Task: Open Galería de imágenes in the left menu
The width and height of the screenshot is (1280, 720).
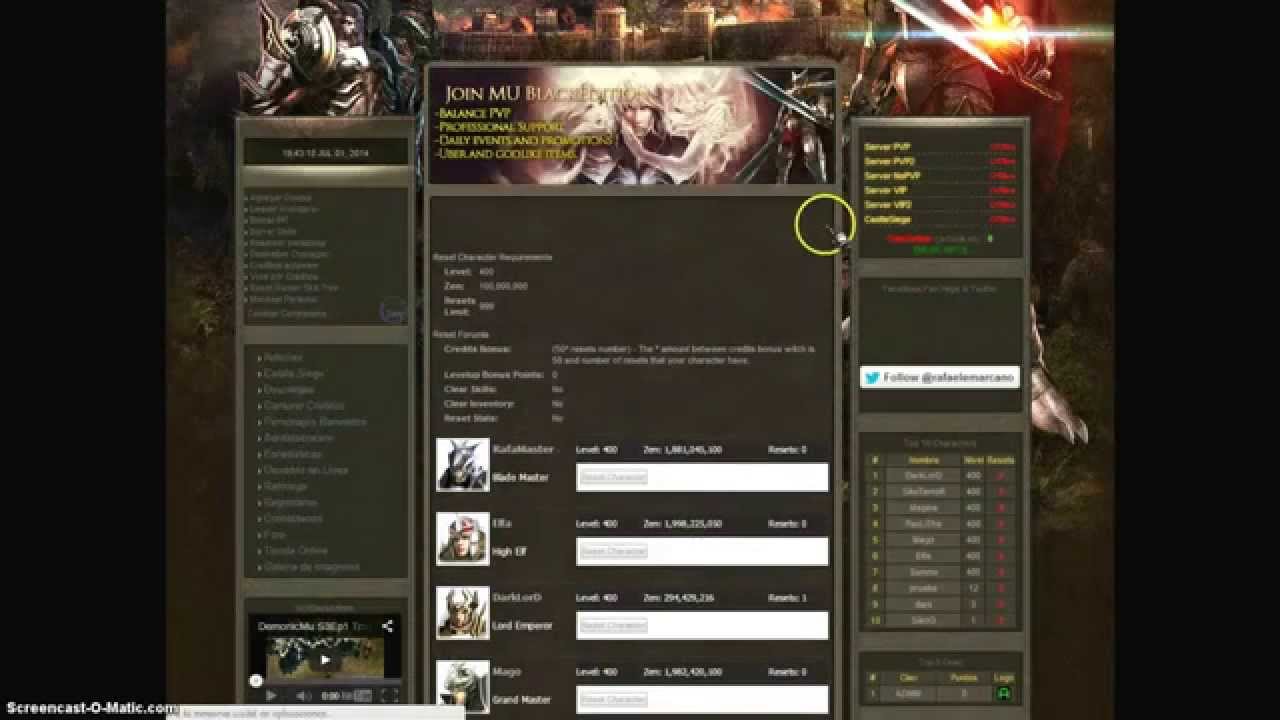Action: [311, 567]
